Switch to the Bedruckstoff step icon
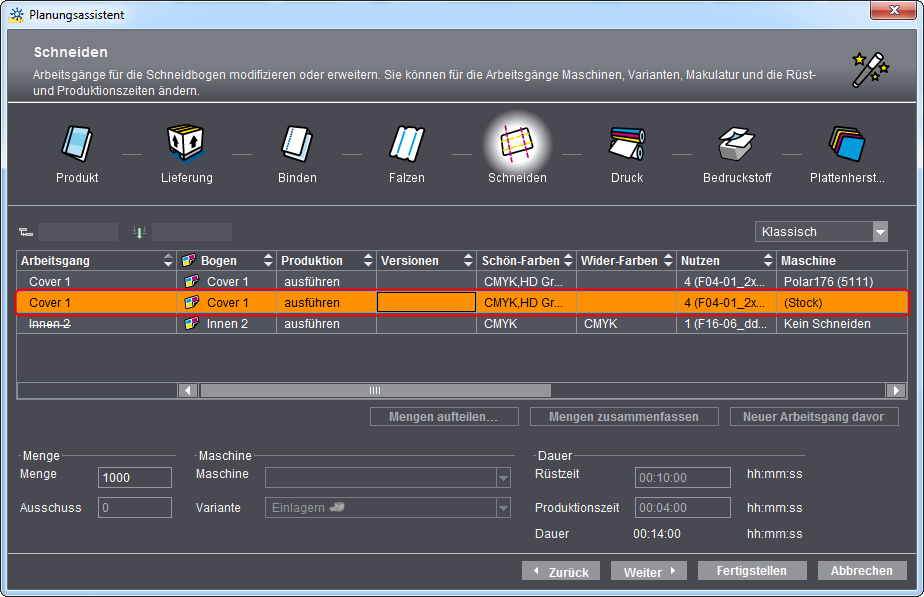This screenshot has height=597, width=924. click(737, 143)
